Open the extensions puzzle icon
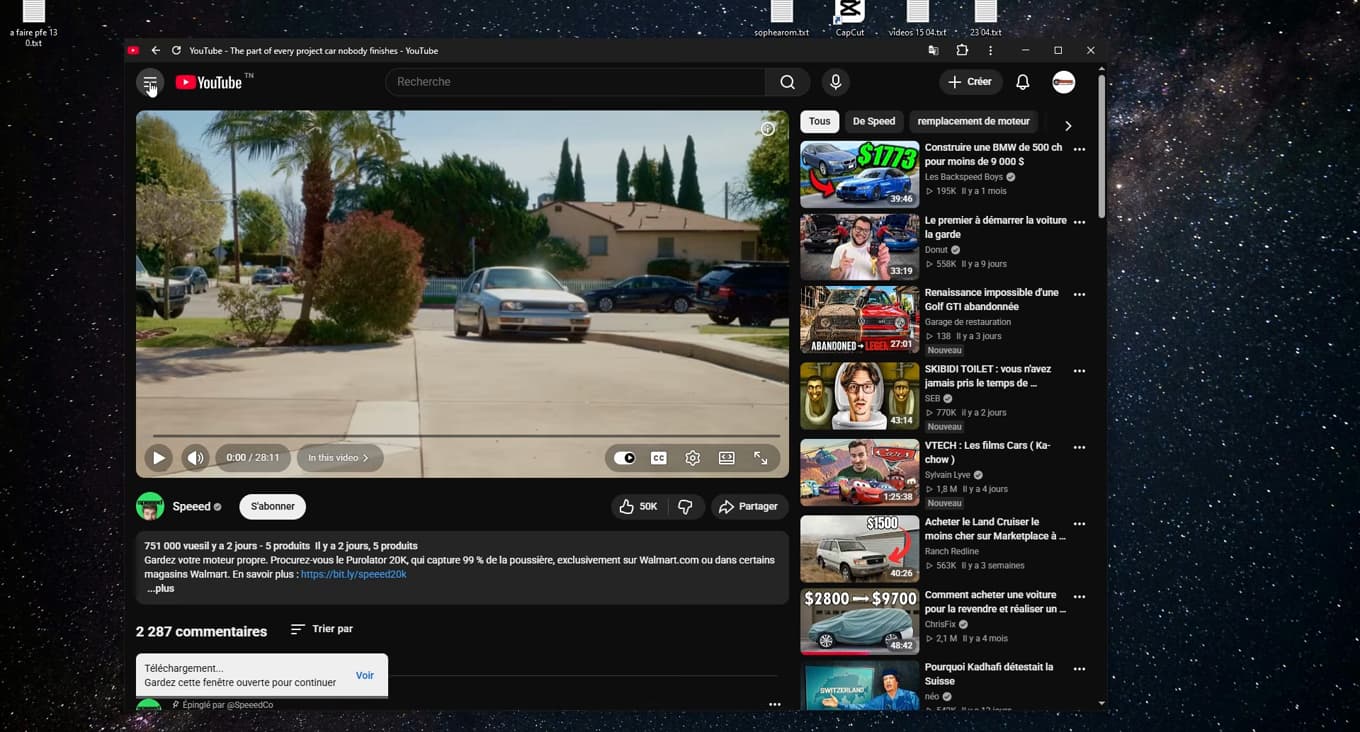 click(962, 50)
